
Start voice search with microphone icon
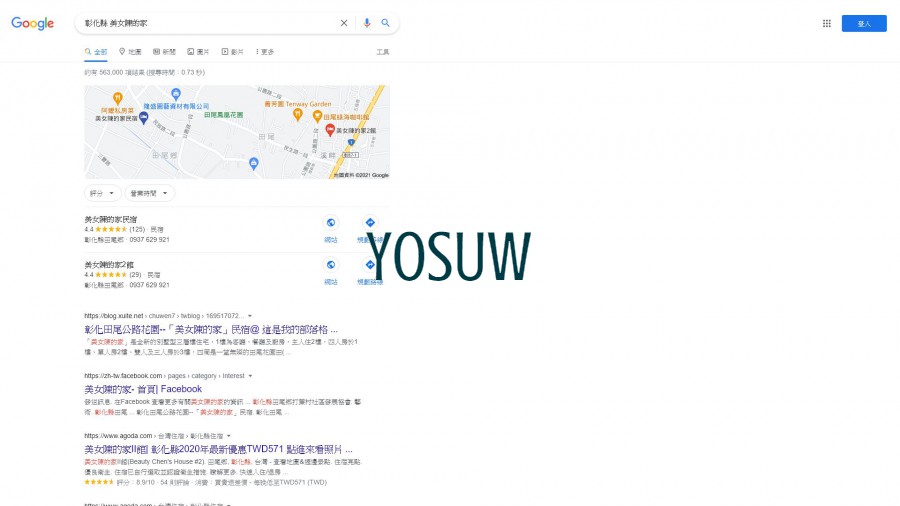tap(367, 23)
